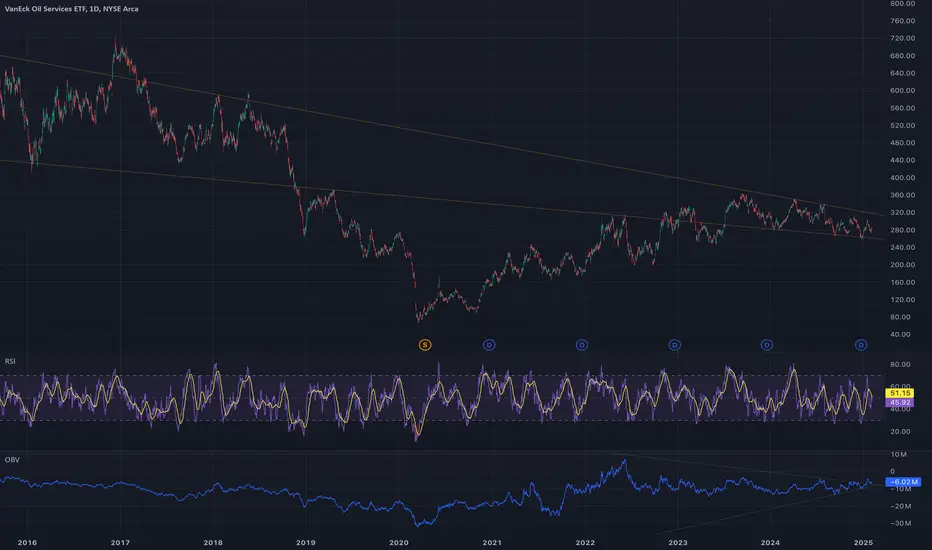932x550 pixels.
Task: Click the orange S split marker
Action: tap(425, 345)
